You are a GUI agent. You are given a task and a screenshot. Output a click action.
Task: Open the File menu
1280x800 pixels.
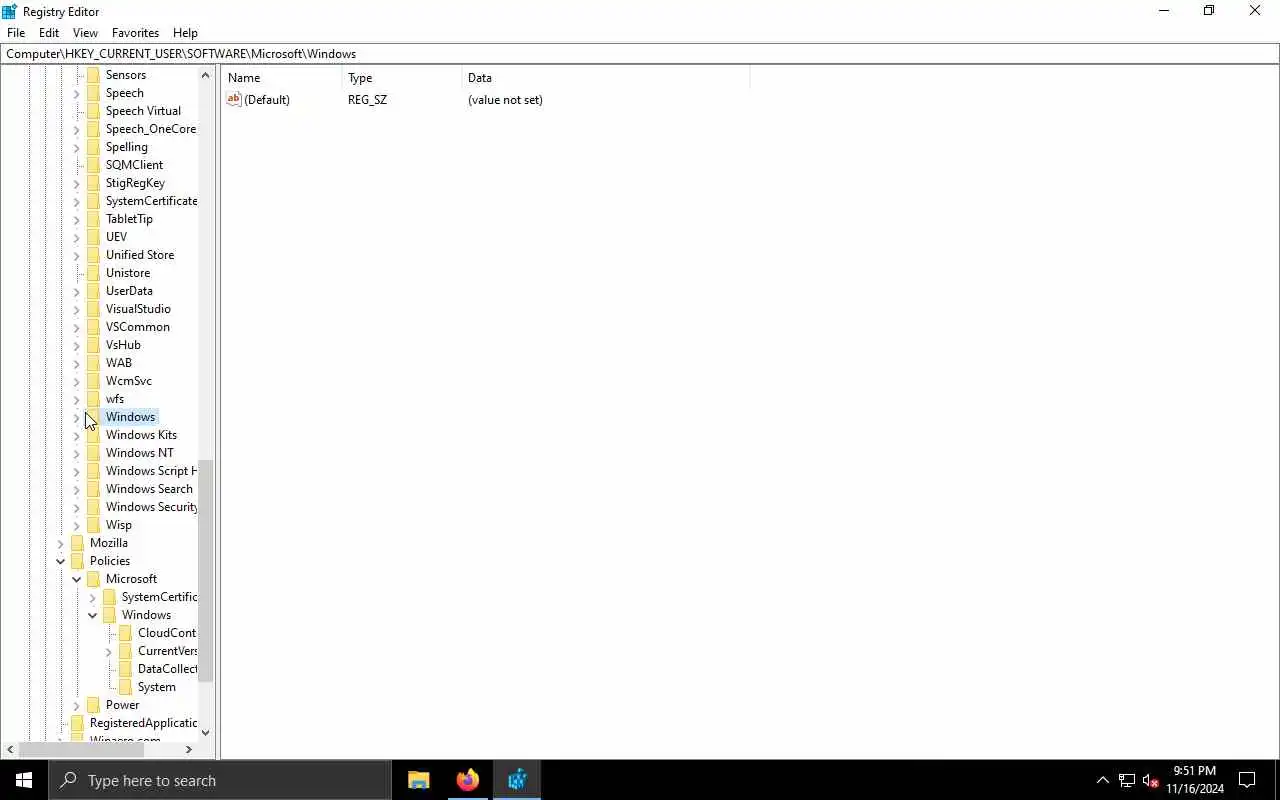coord(16,33)
